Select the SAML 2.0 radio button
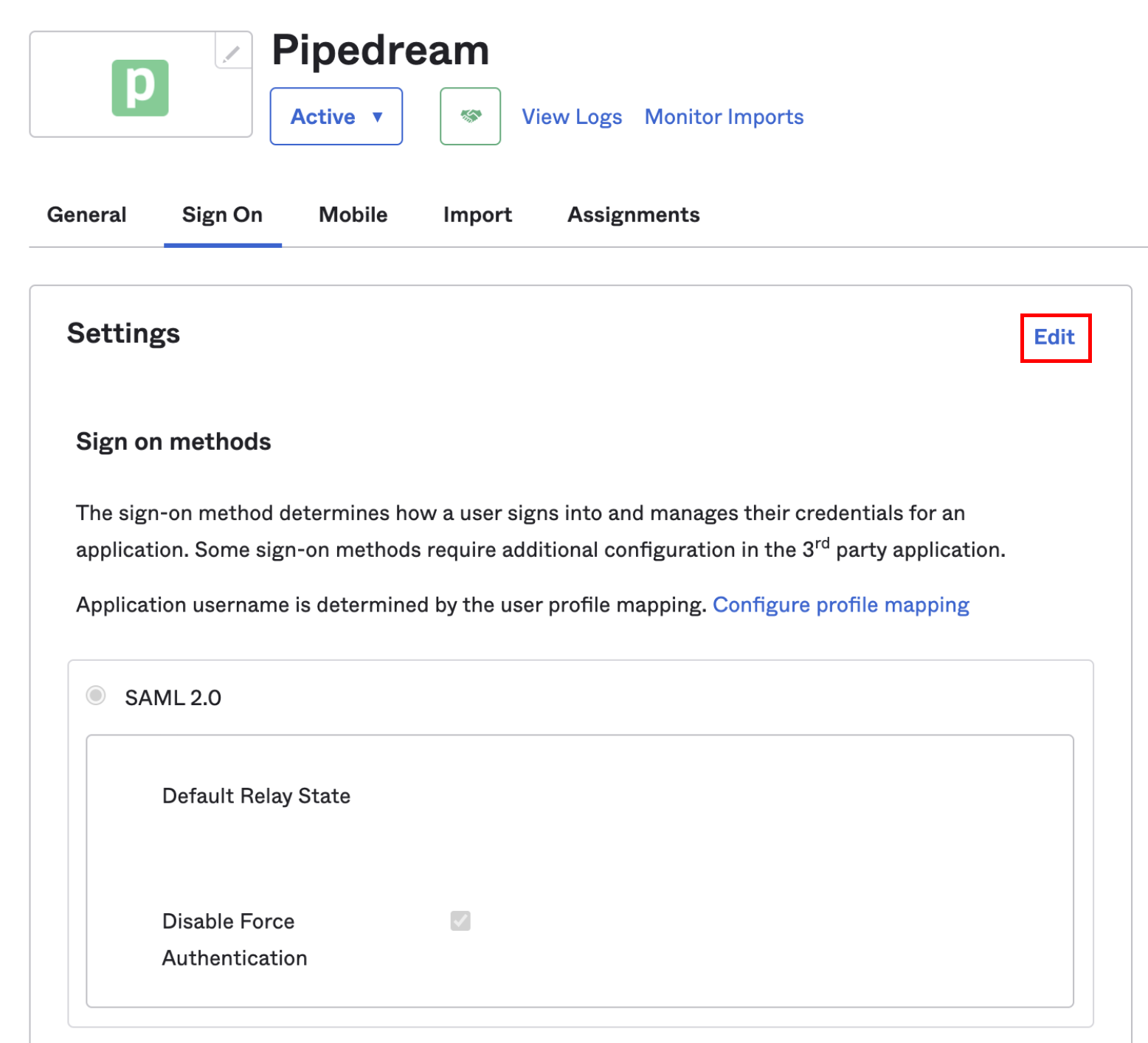Image resolution: width=1148 pixels, height=1043 pixels. click(96, 696)
